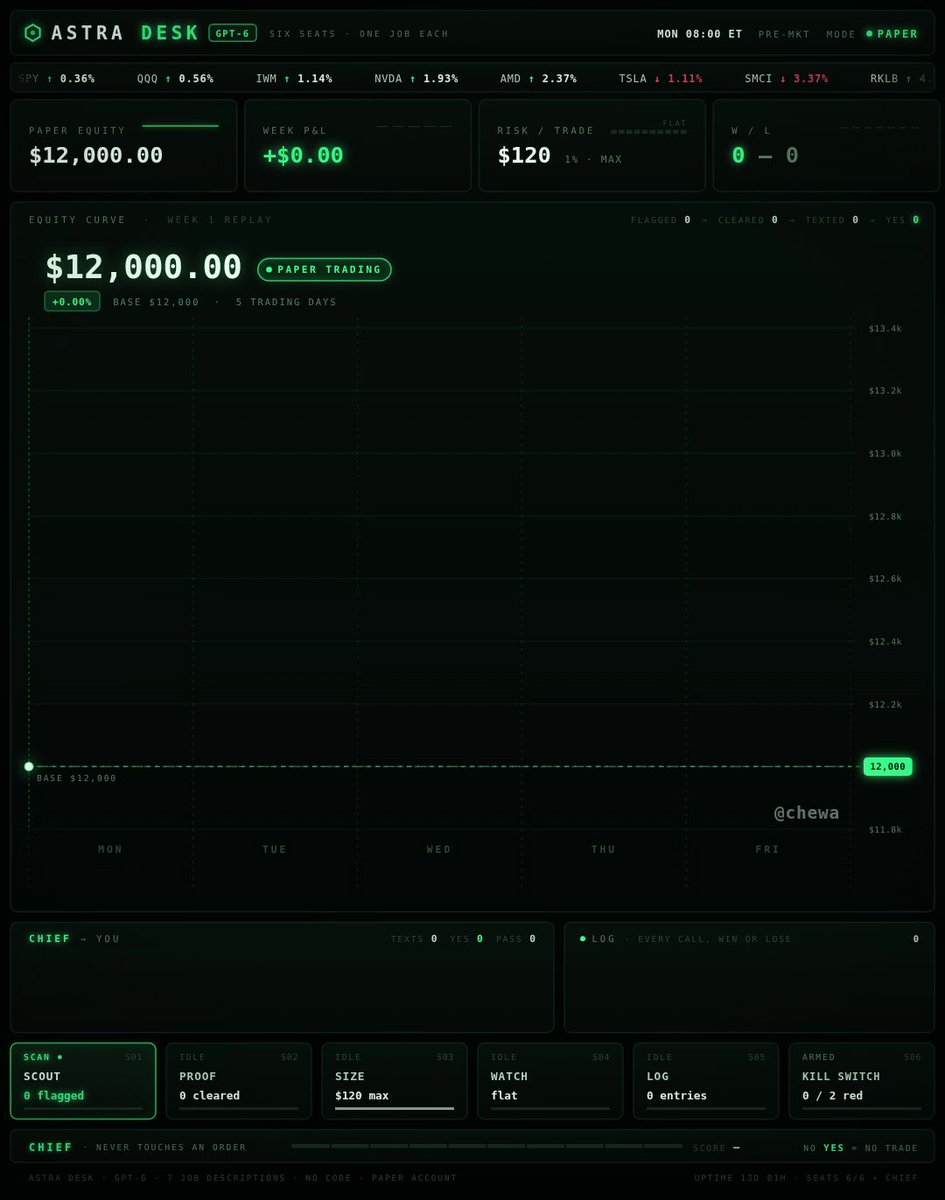Click the $13.4k axis label
This screenshot has width=945, height=1200.
tap(886, 328)
